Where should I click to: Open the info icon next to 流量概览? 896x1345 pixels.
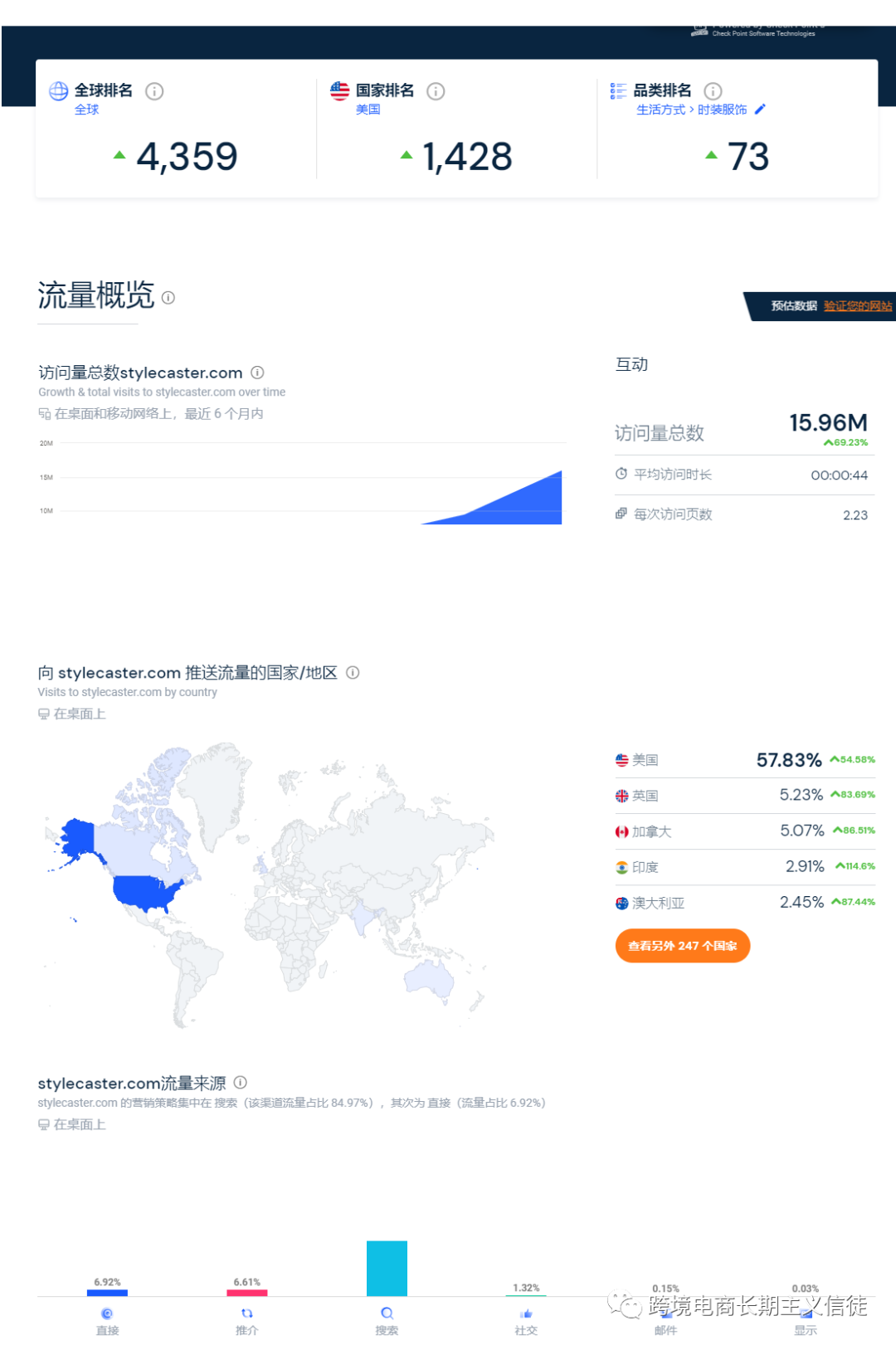(x=168, y=298)
